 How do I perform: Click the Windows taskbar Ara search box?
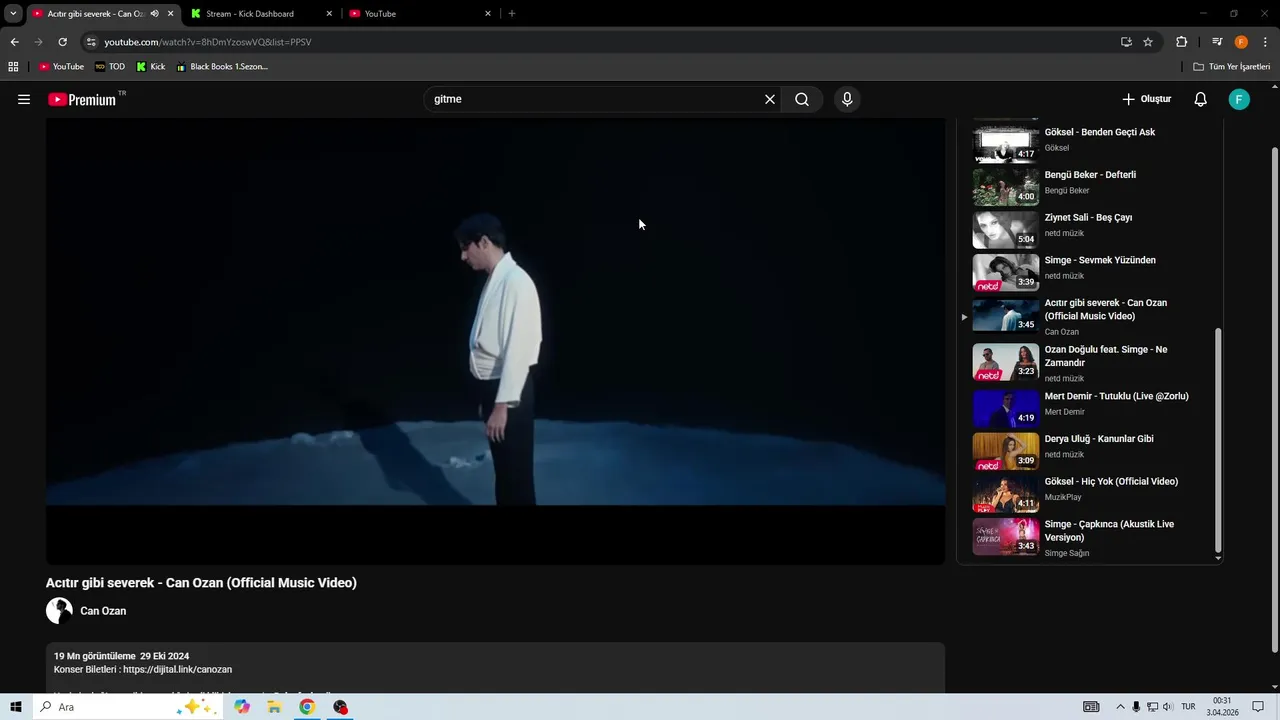(x=128, y=707)
